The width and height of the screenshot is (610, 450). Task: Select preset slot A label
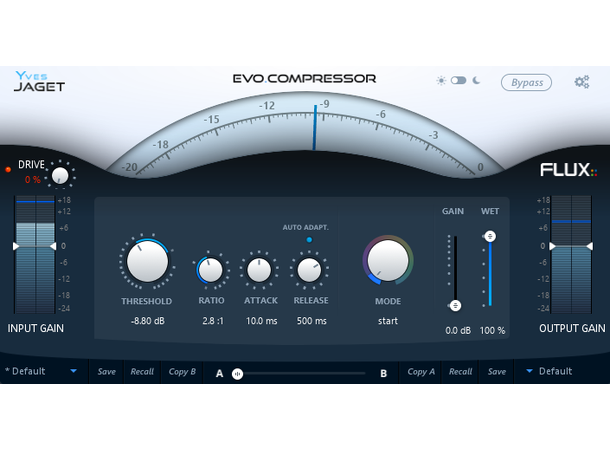point(219,374)
